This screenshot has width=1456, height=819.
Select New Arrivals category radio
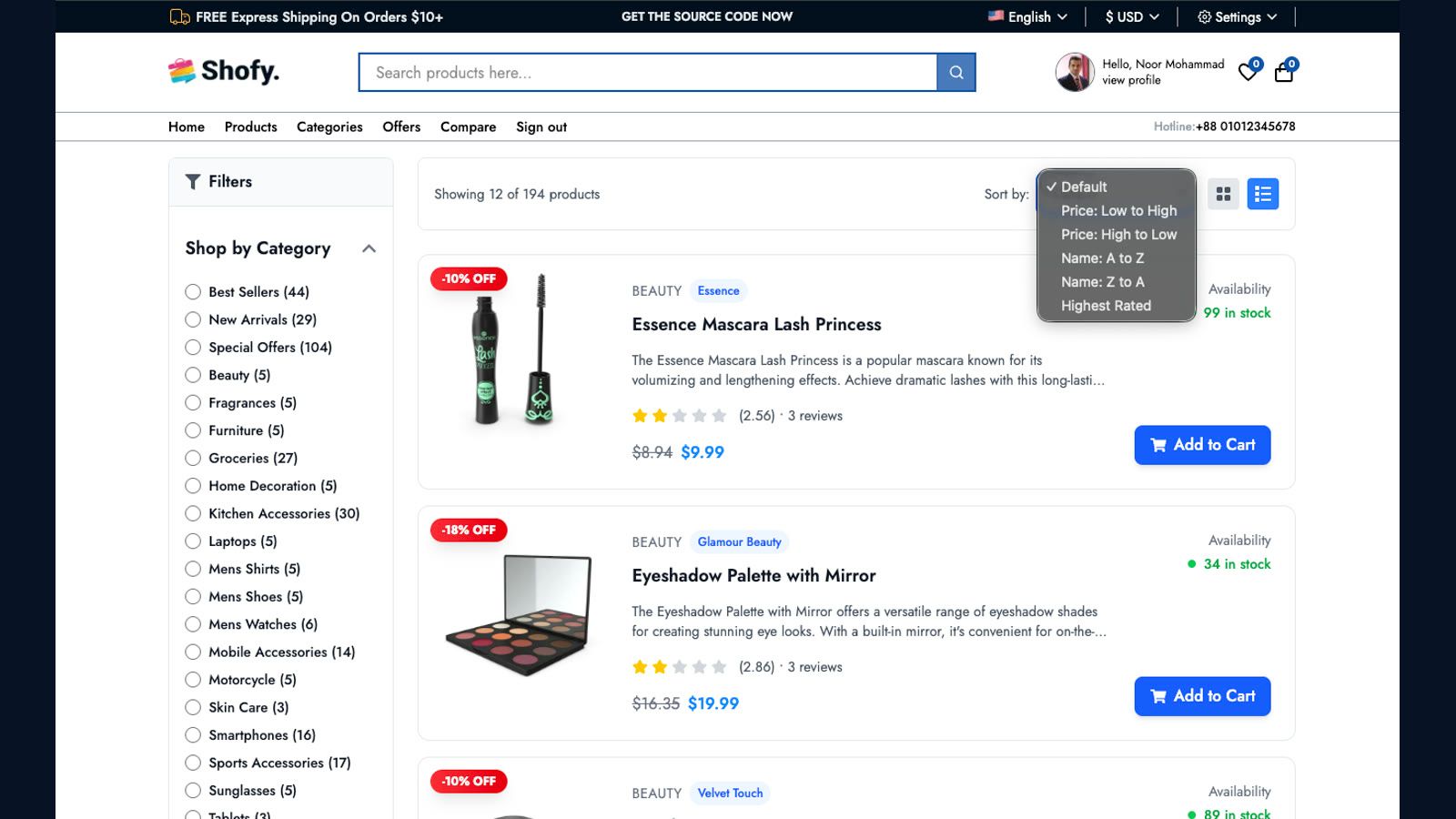coord(193,319)
